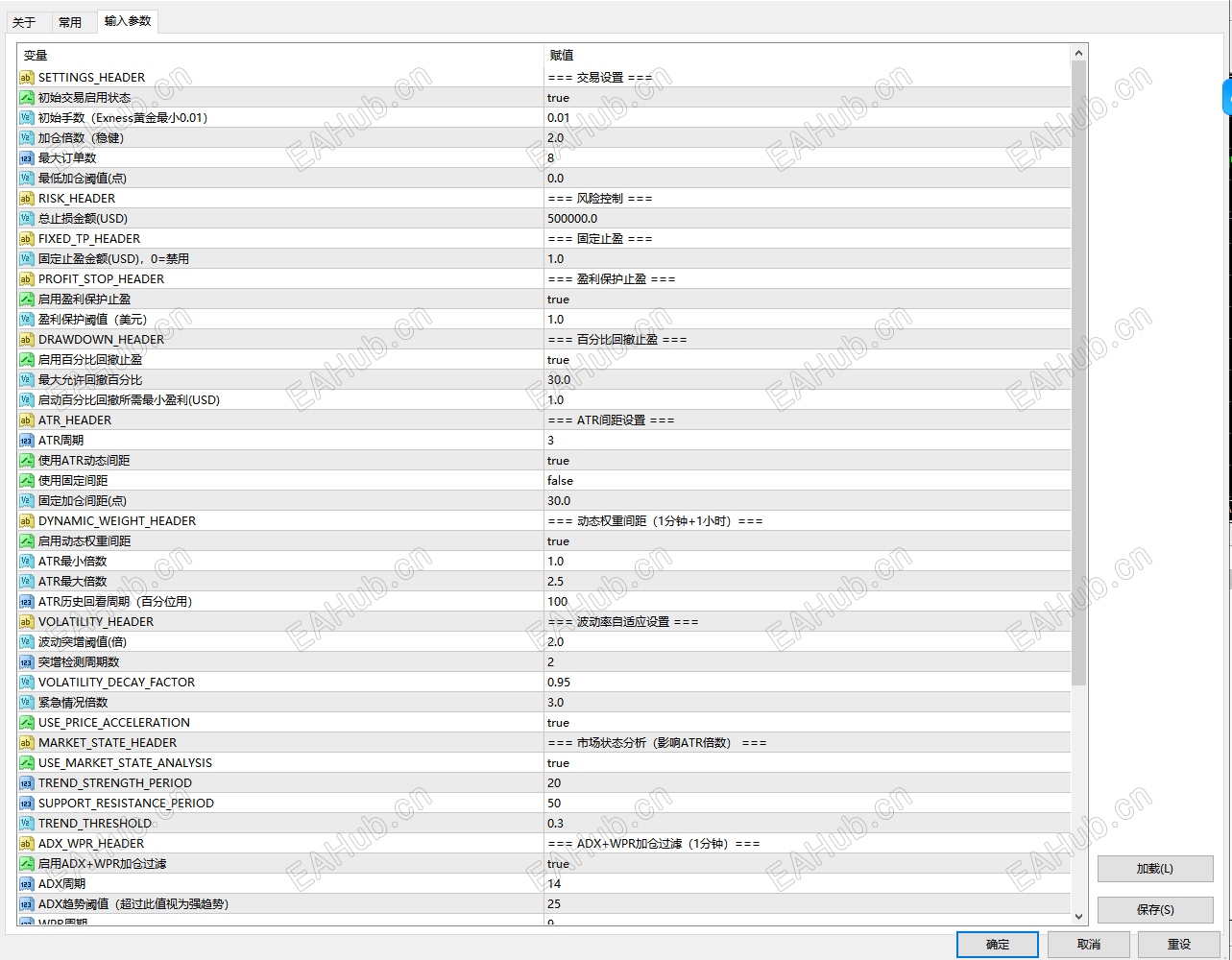Click the boolean icon beside 启用盈利保护止盈
Screen dimensions: 1232x960
point(27,300)
